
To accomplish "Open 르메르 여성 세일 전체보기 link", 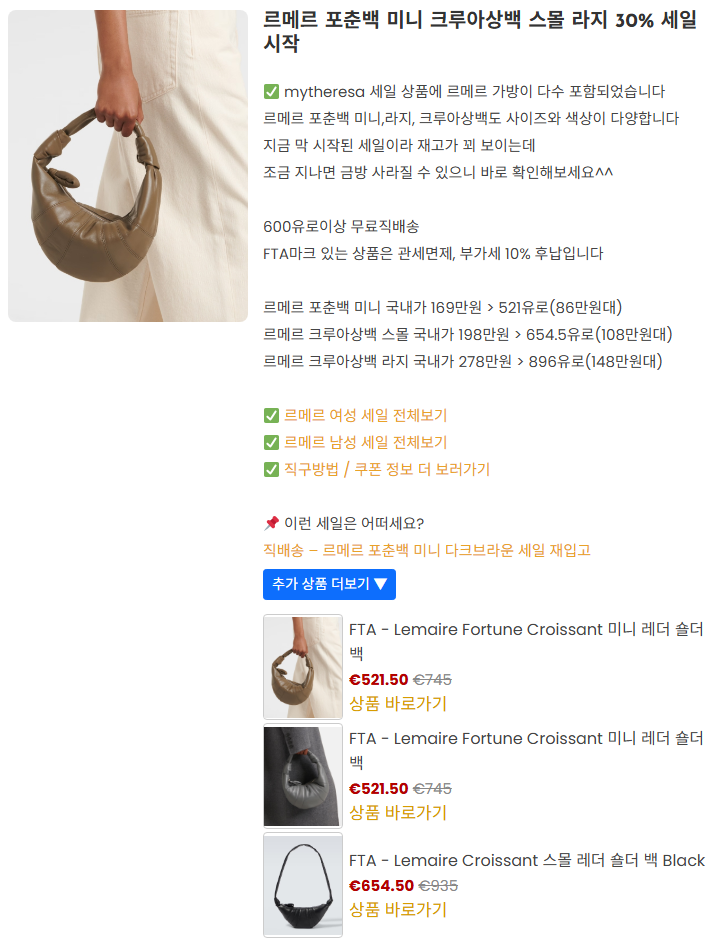I will pyautogui.click(x=365, y=415).
